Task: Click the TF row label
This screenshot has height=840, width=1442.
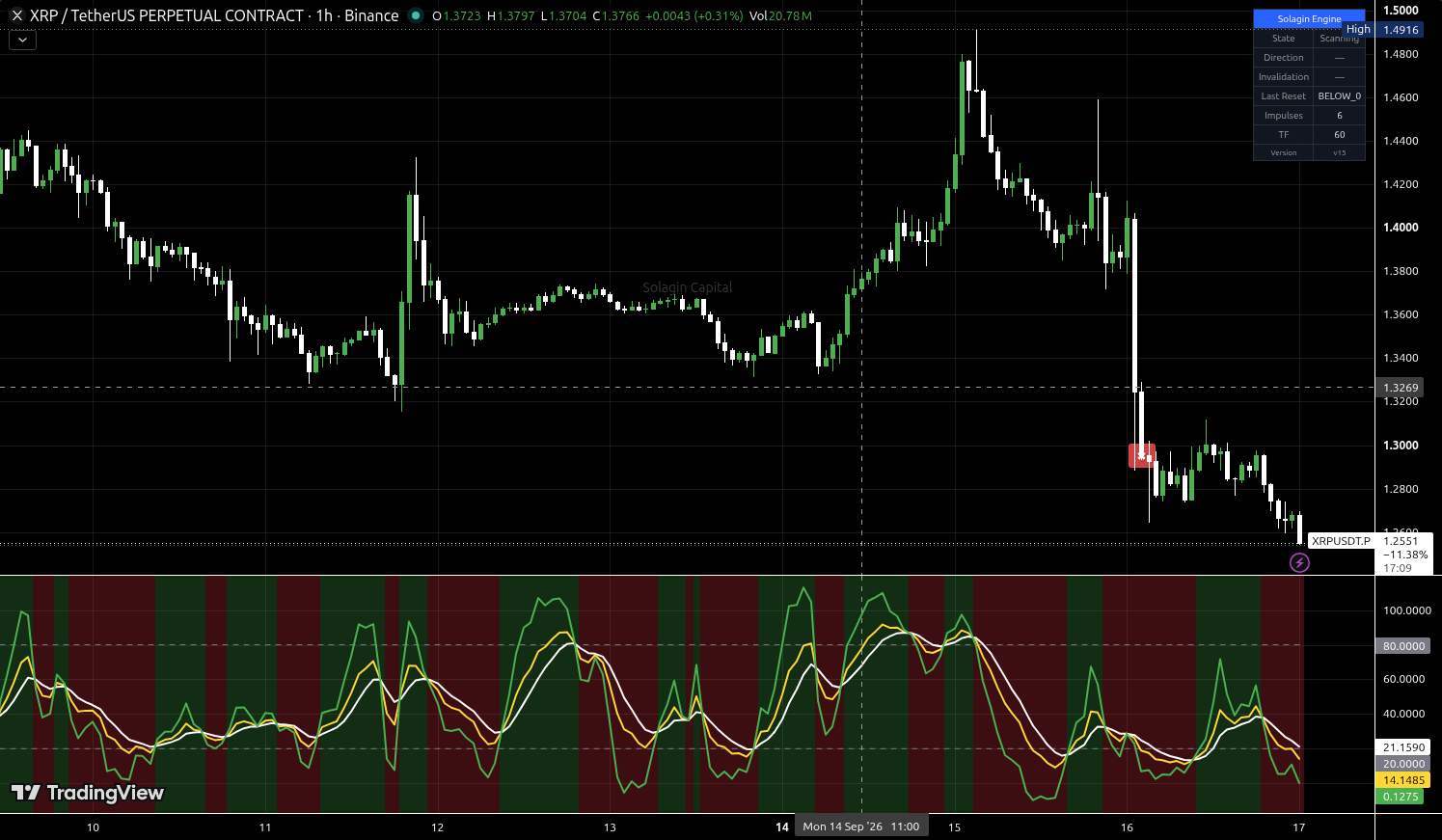Action: 1283,135
